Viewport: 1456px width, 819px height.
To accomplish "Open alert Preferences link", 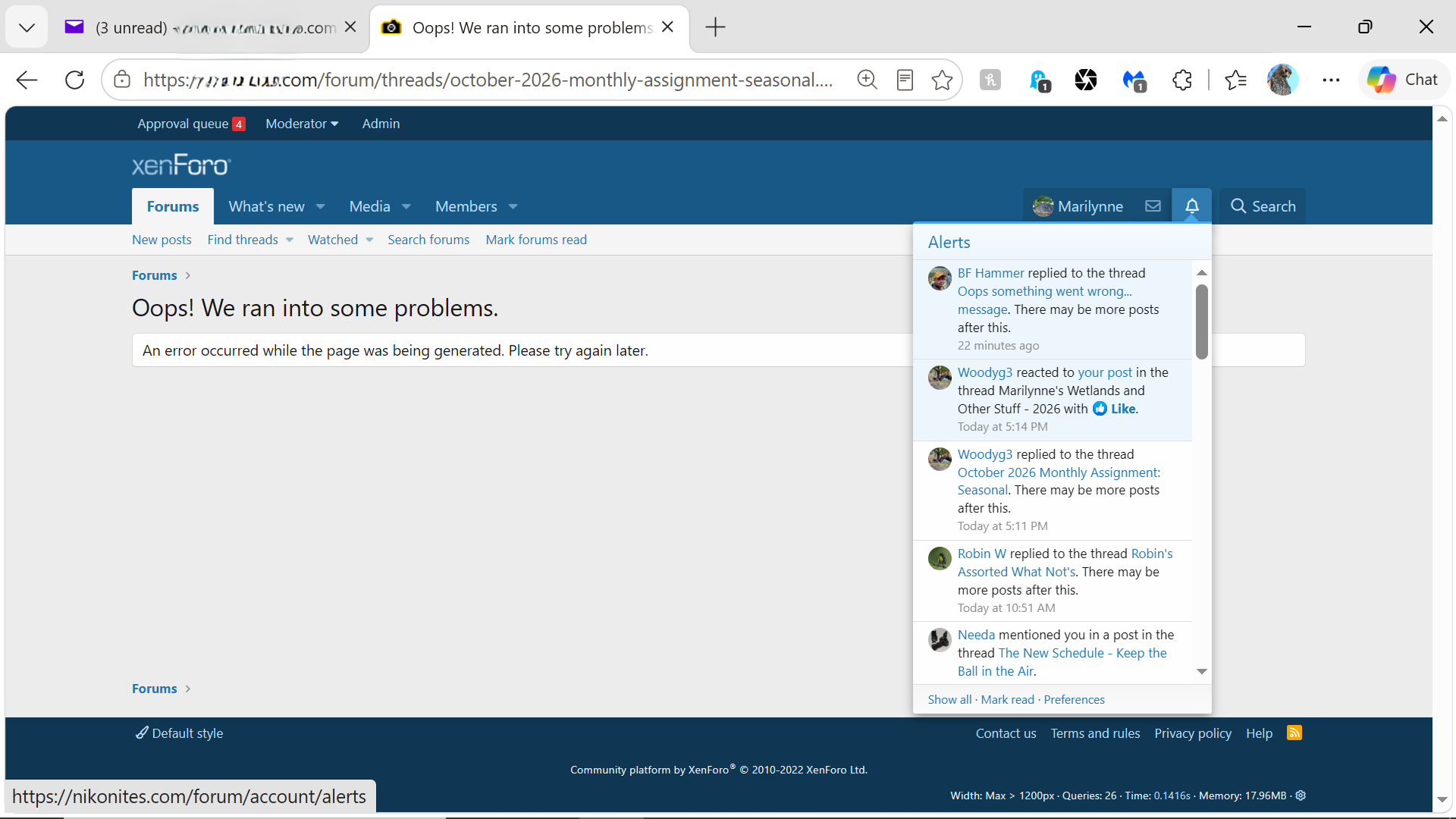I will click(x=1074, y=699).
